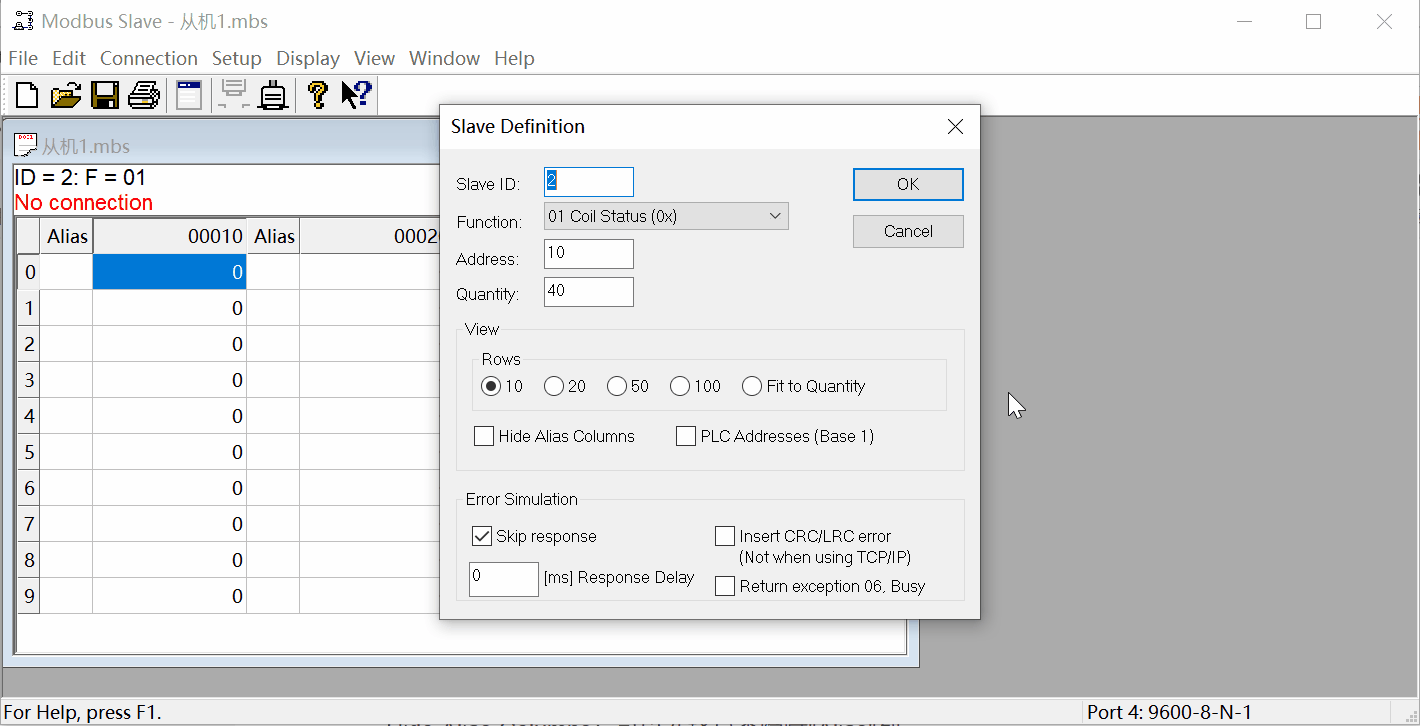1420x726 pixels.
Task: Select the 50 rows radio button
Action: [617, 386]
